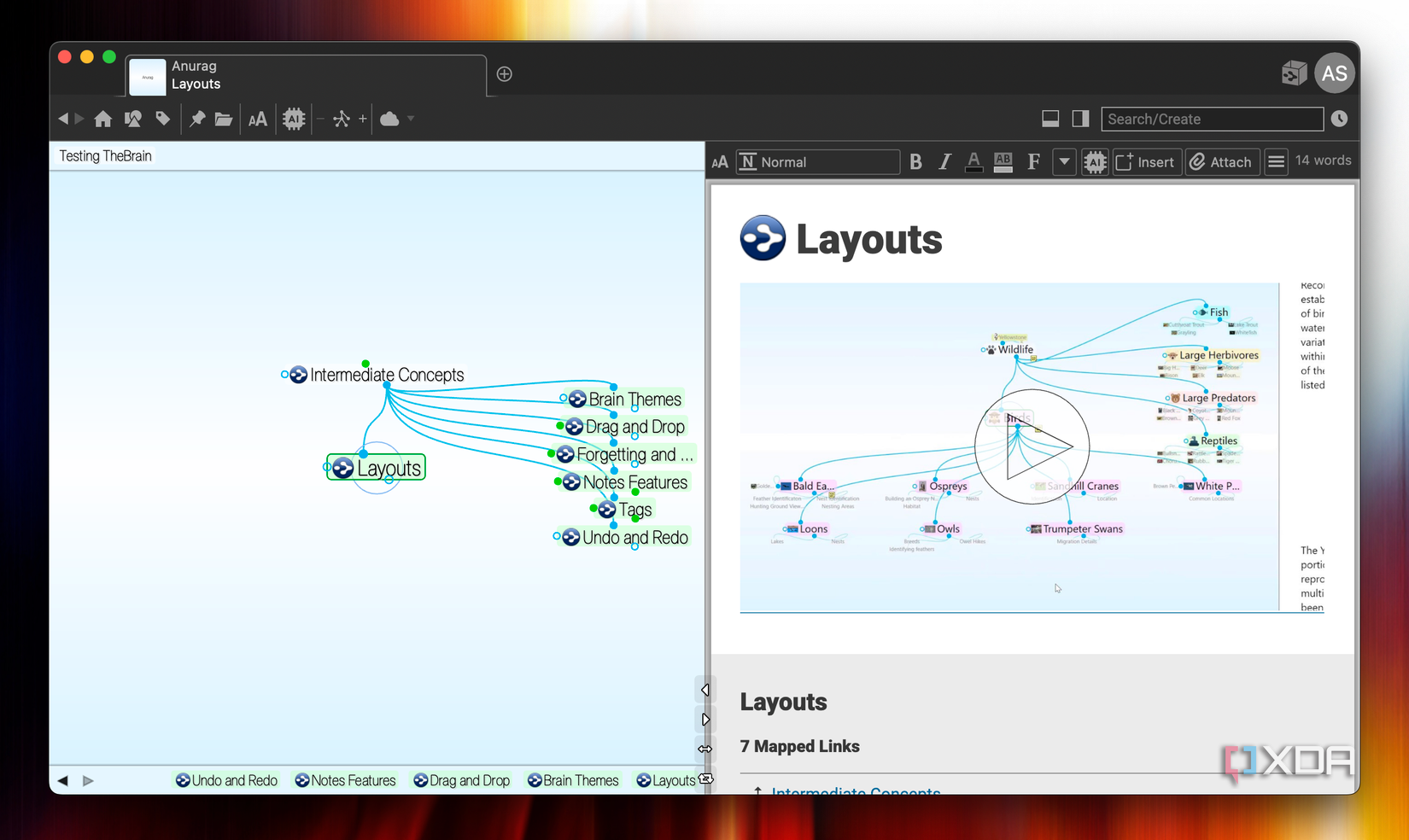Open the notes hamburger menu
This screenshot has width=1409, height=840.
(x=1276, y=162)
